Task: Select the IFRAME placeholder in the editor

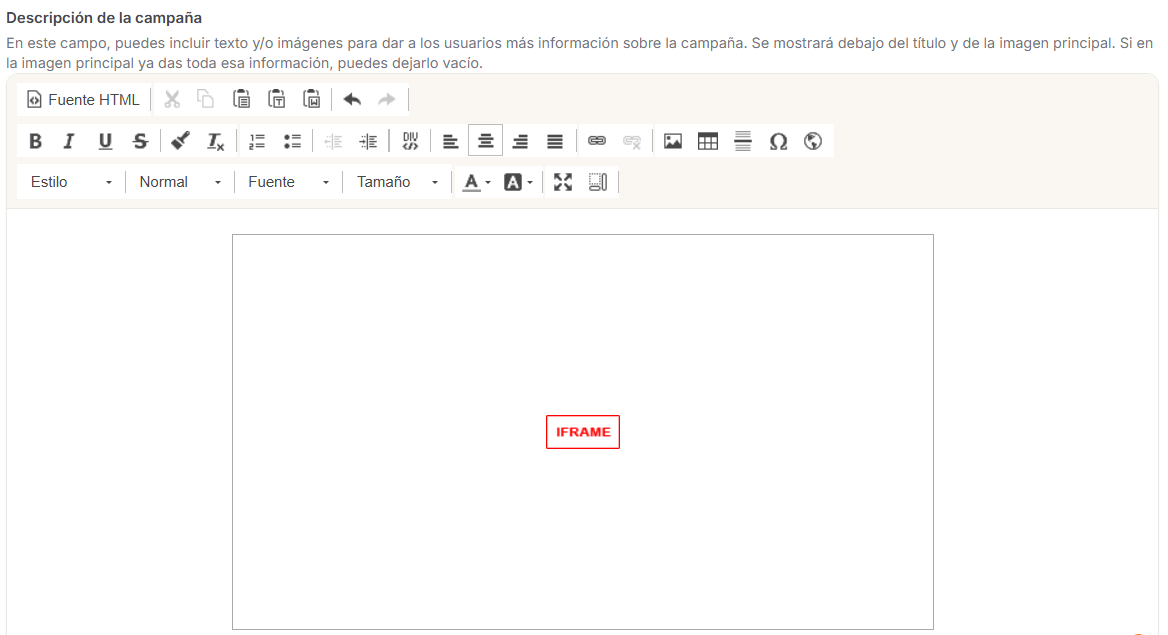Action: pyautogui.click(x=583, y=432)
